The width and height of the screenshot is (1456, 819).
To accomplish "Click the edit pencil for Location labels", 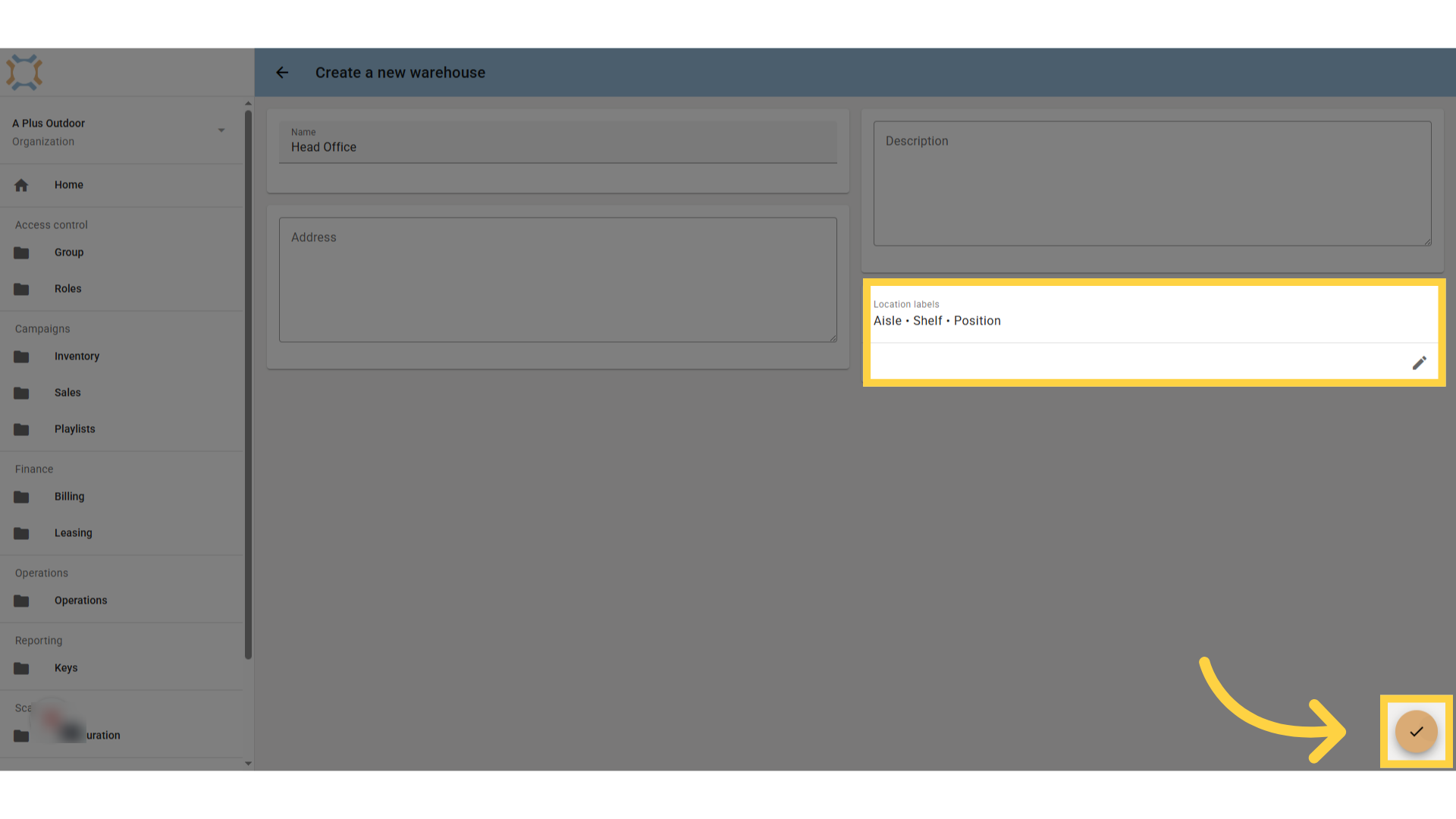I will click(1419, 363).
